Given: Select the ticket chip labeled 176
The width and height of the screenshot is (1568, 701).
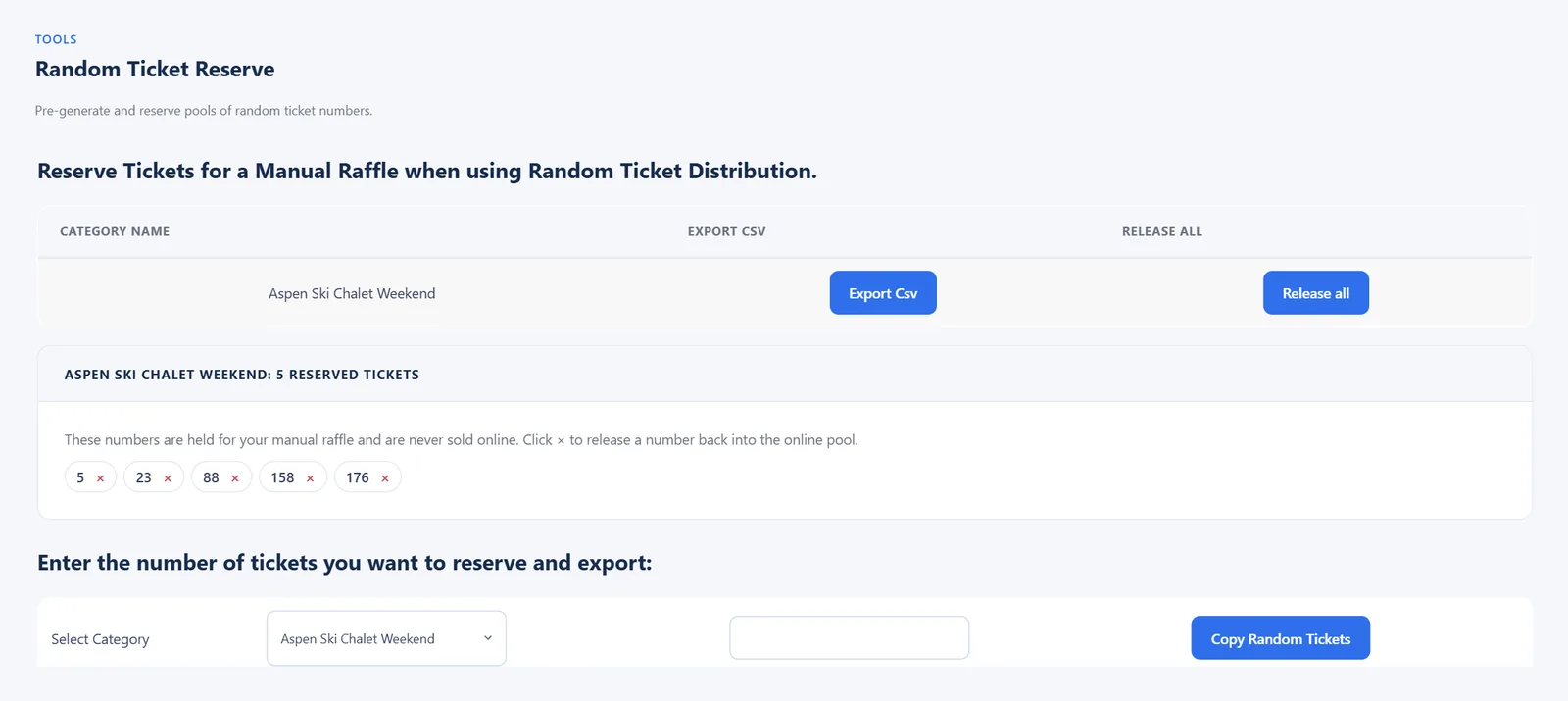Looking at the screenshot, I should click(x=367, y=477).
